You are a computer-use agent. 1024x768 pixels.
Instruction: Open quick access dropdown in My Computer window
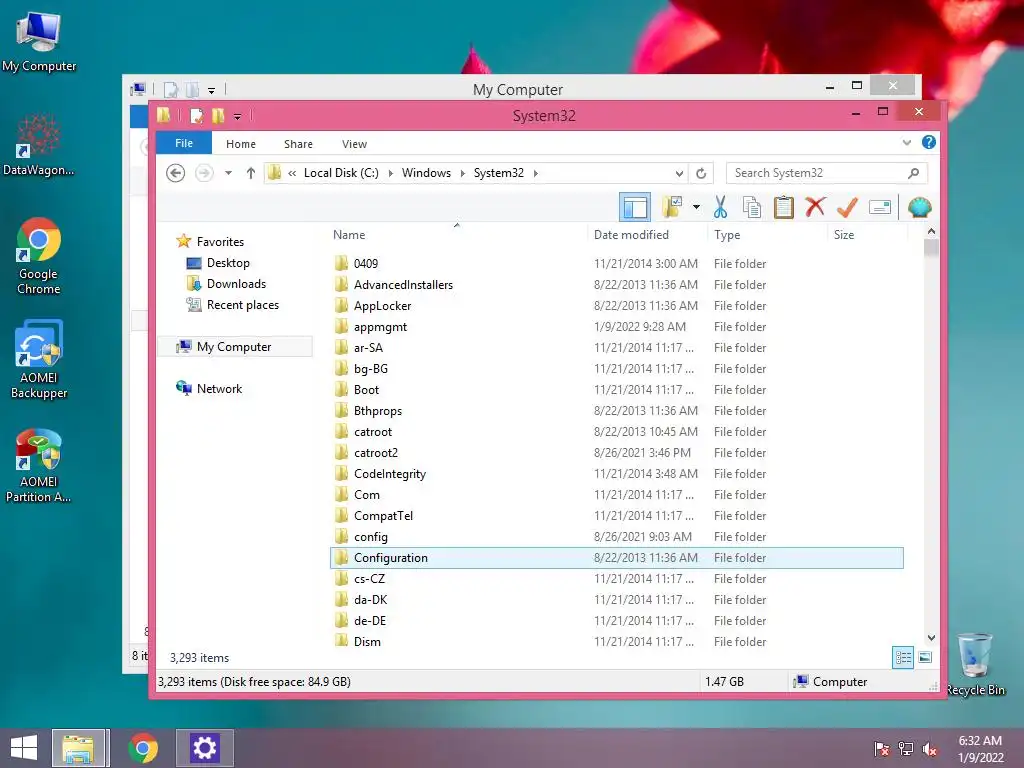212,90
